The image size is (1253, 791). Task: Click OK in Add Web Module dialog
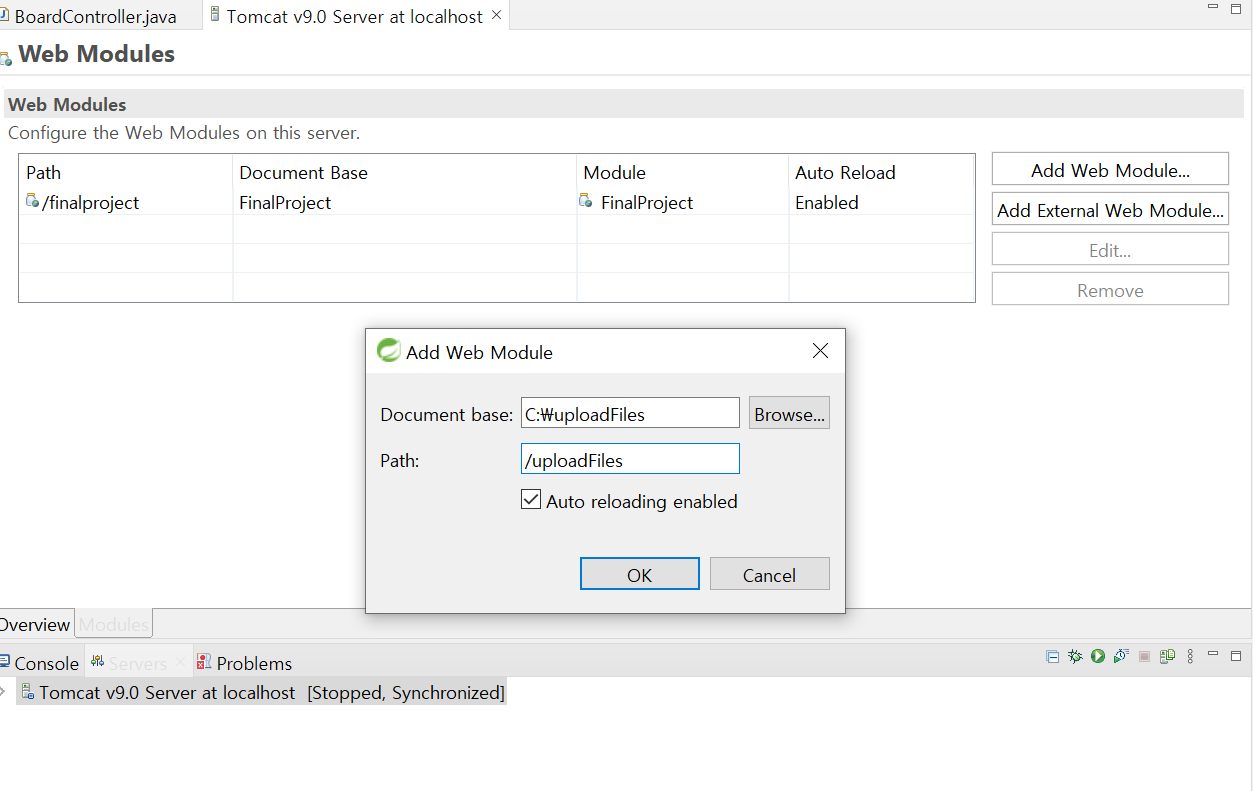click(640, 574)
